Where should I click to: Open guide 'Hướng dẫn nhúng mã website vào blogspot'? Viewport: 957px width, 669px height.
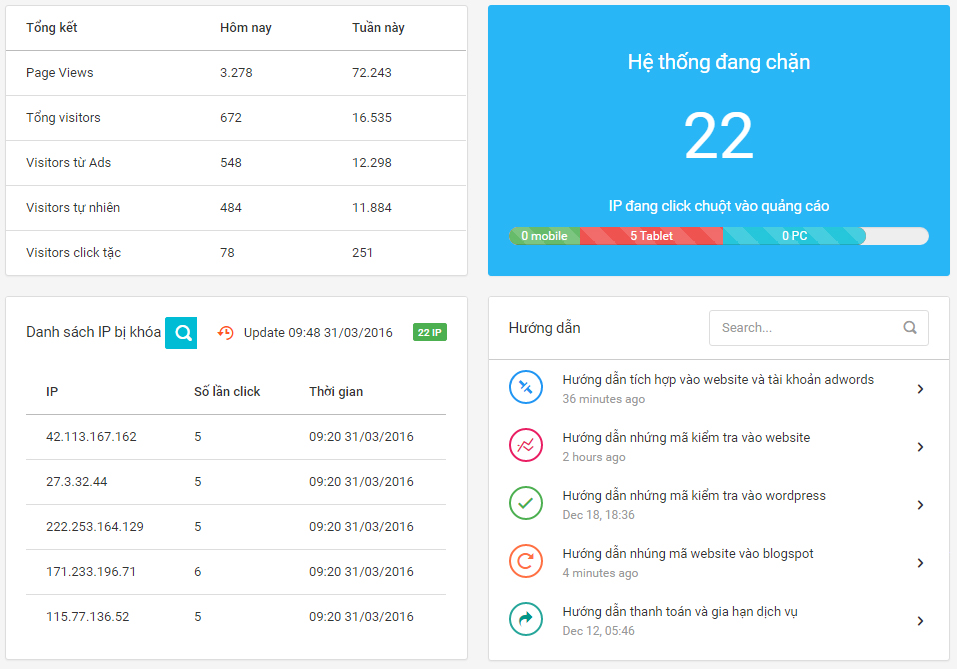(x=688, y=554)
